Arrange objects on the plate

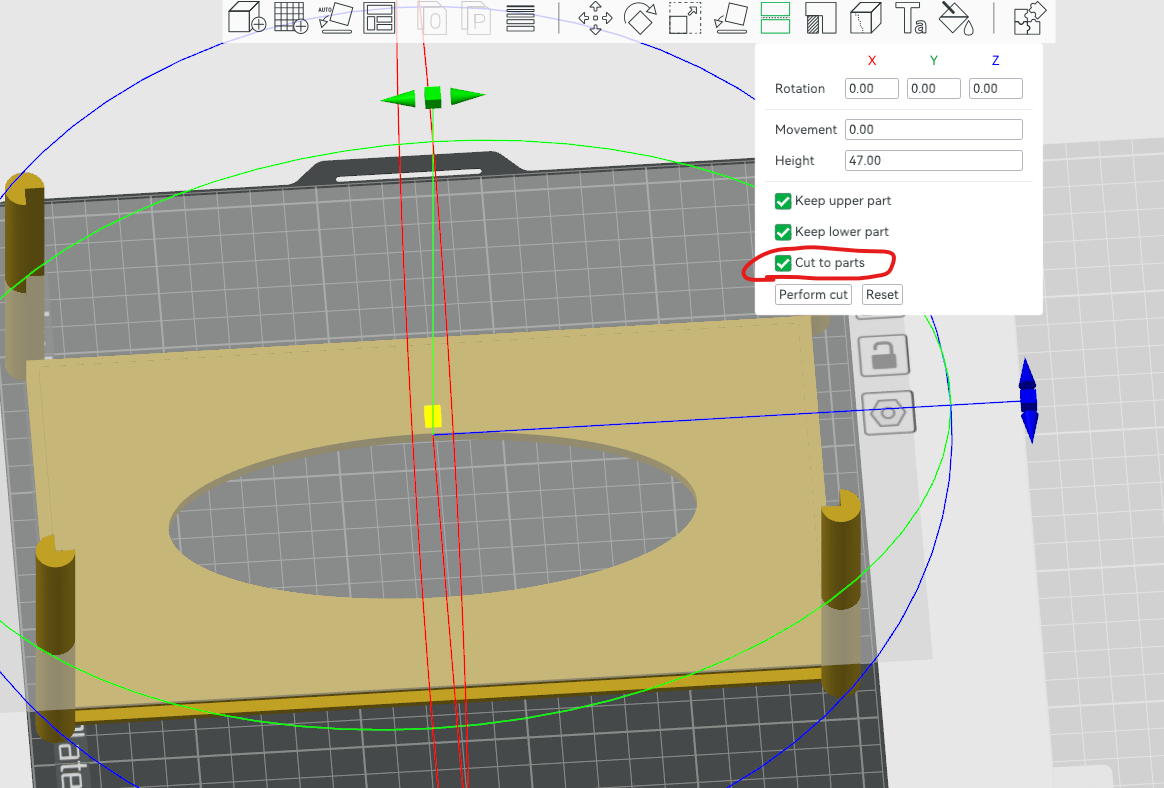click(x=378, y=17)
